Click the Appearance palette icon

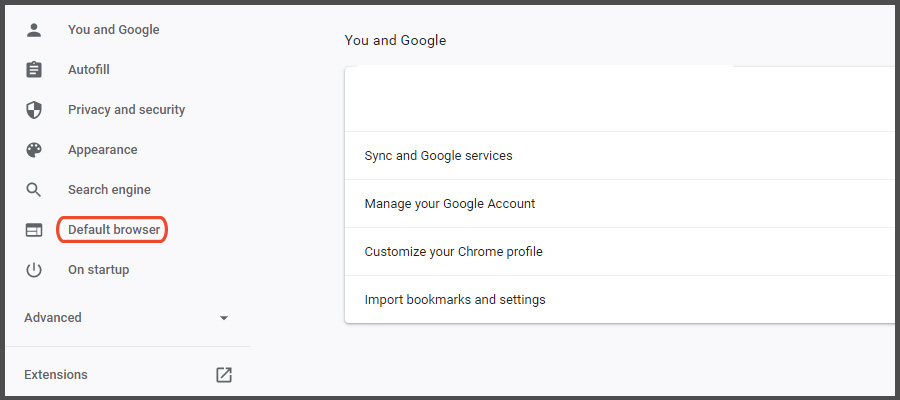point(34,150)
